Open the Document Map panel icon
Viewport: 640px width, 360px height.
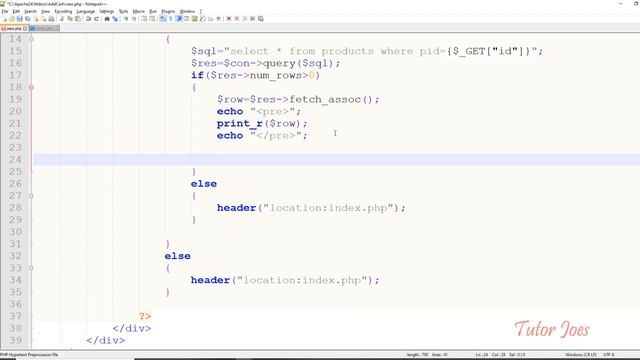(x=194, y=19)
